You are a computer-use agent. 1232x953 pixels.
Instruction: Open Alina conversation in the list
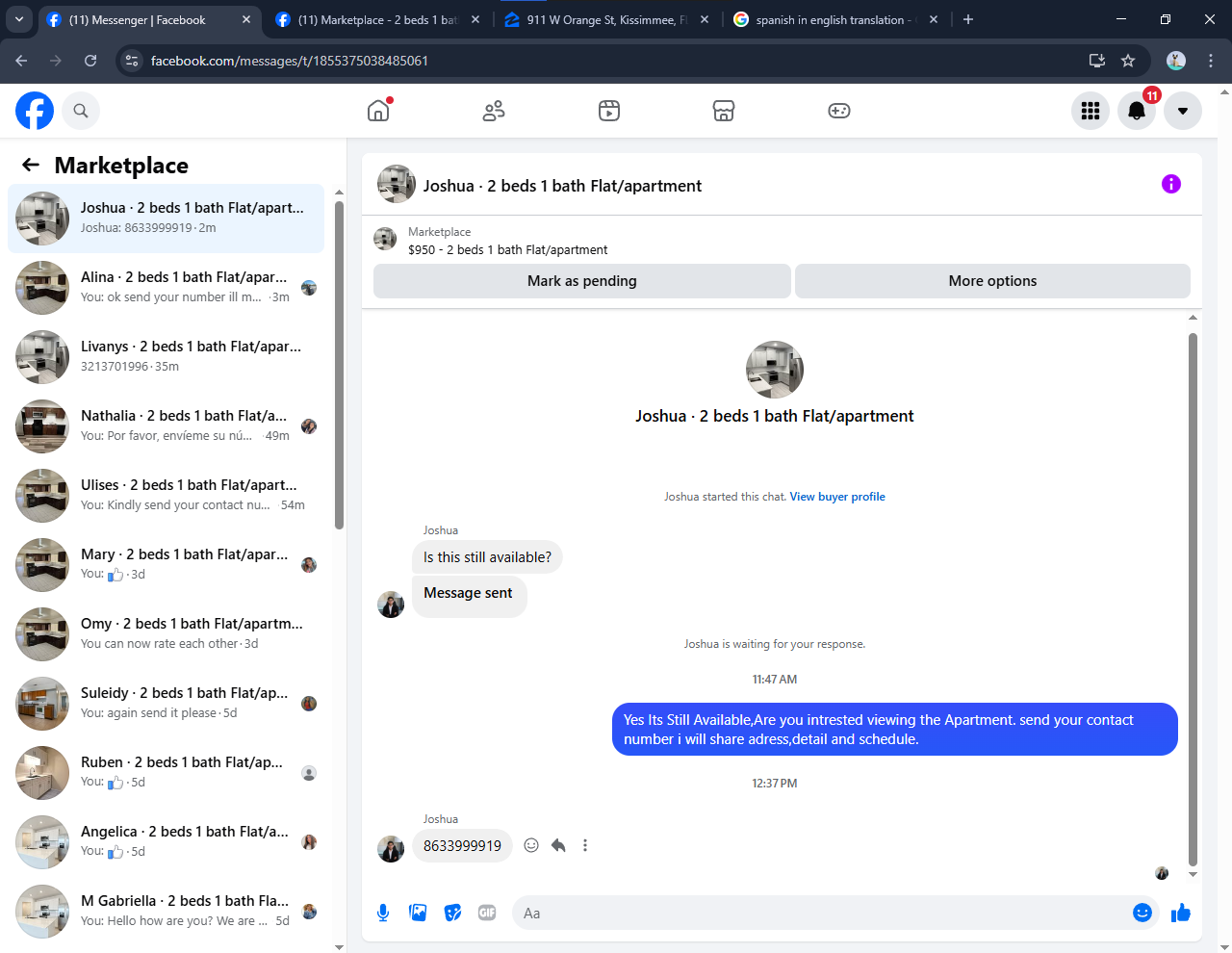point(167,288)
